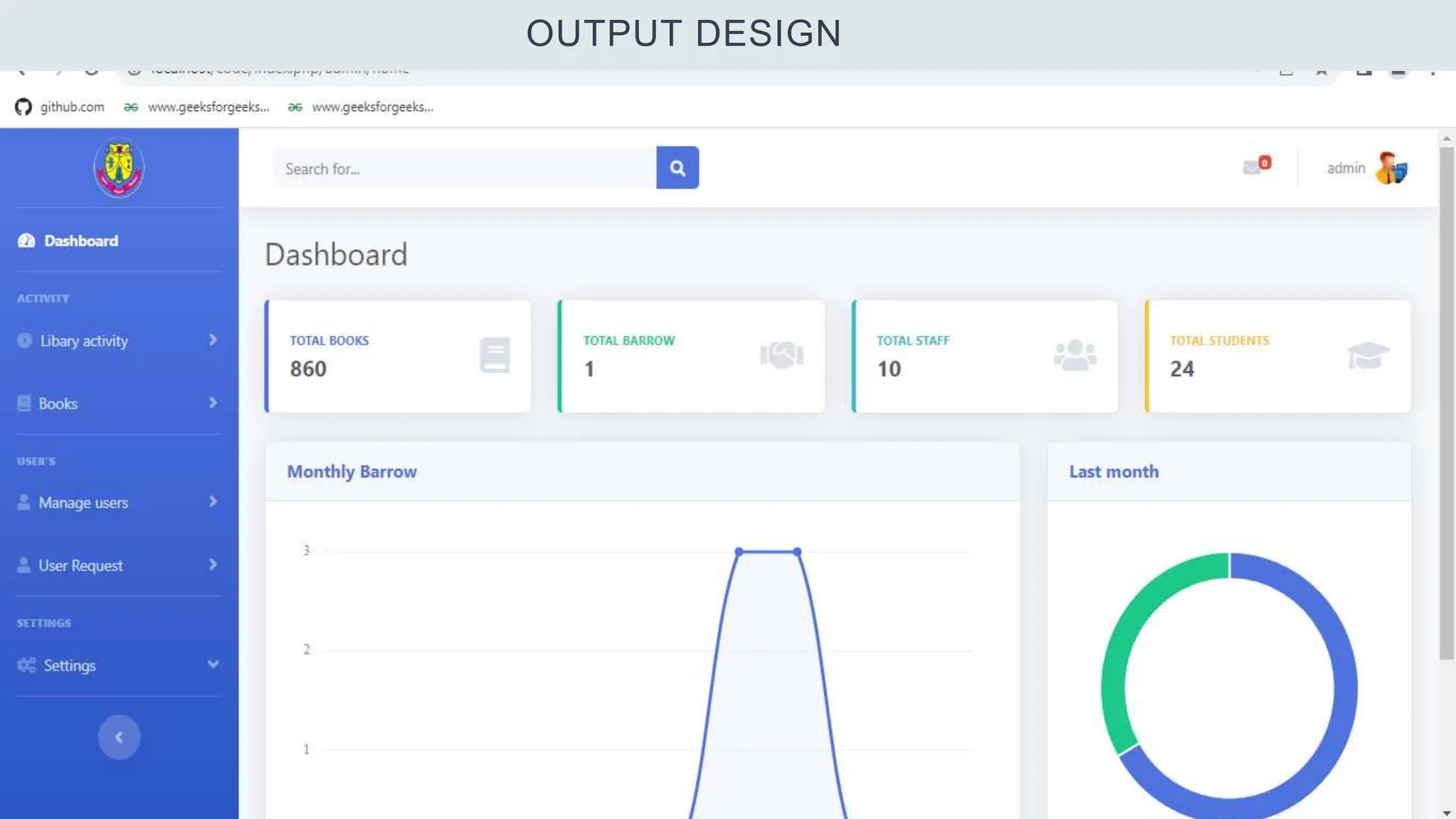Image resolution: width=1456 pixels, height=819 pixels.
Task: Expand the User Request chevron
Action: 213,564
